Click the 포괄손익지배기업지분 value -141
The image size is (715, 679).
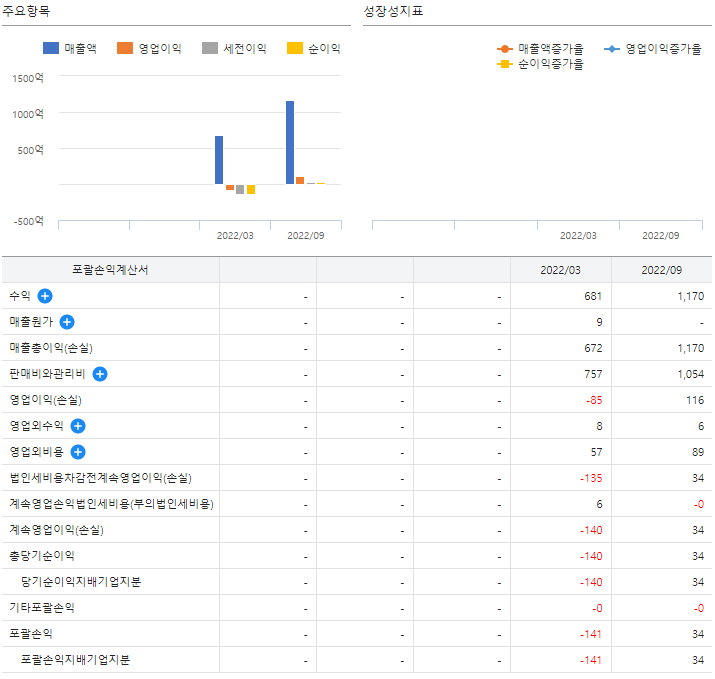(x=591, y=660)
